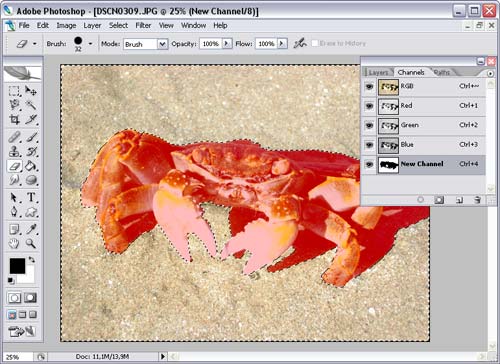Choose the Brush tool in toolbox

[31, 137]
